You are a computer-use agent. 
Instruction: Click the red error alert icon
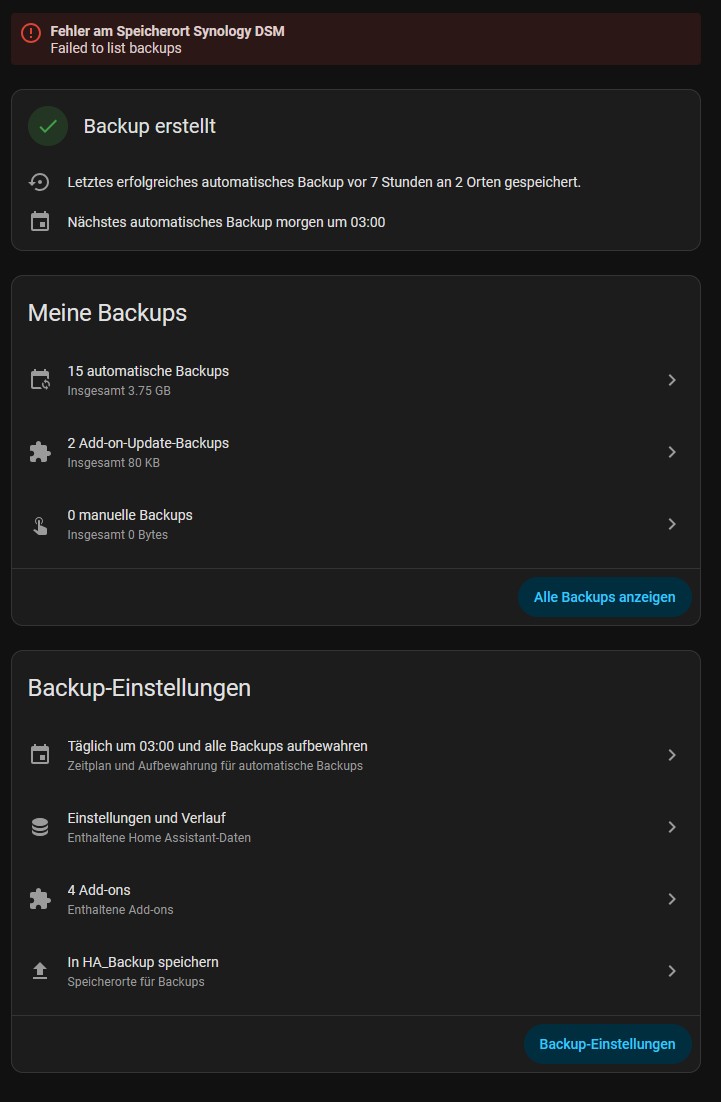(32, 32)
